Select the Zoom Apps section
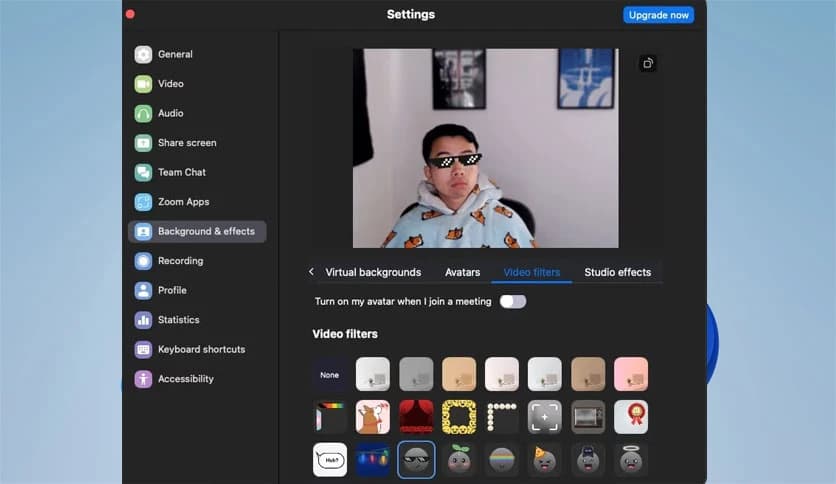 (197, 202)
